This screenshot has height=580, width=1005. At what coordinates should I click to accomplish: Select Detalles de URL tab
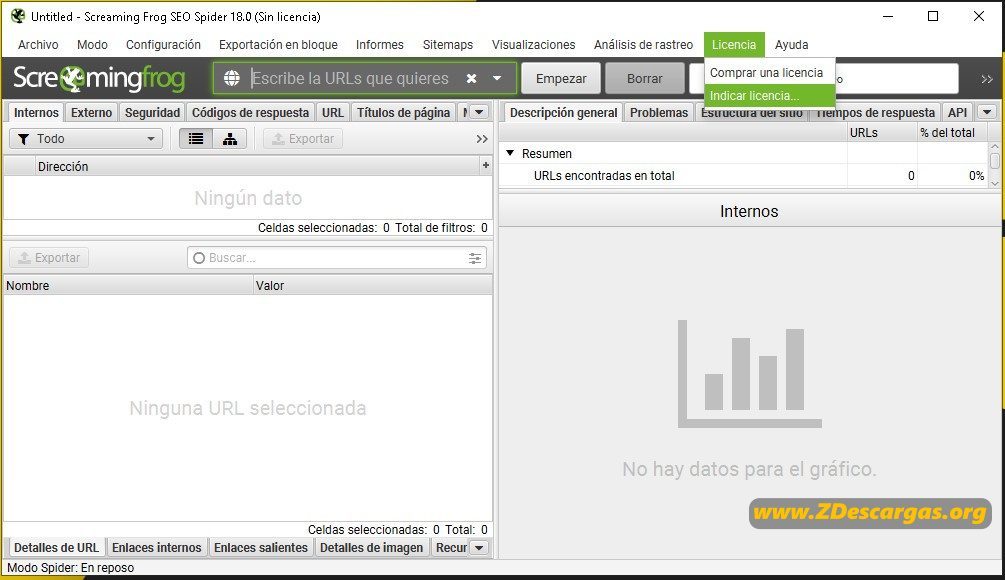(x=56, y=548)
